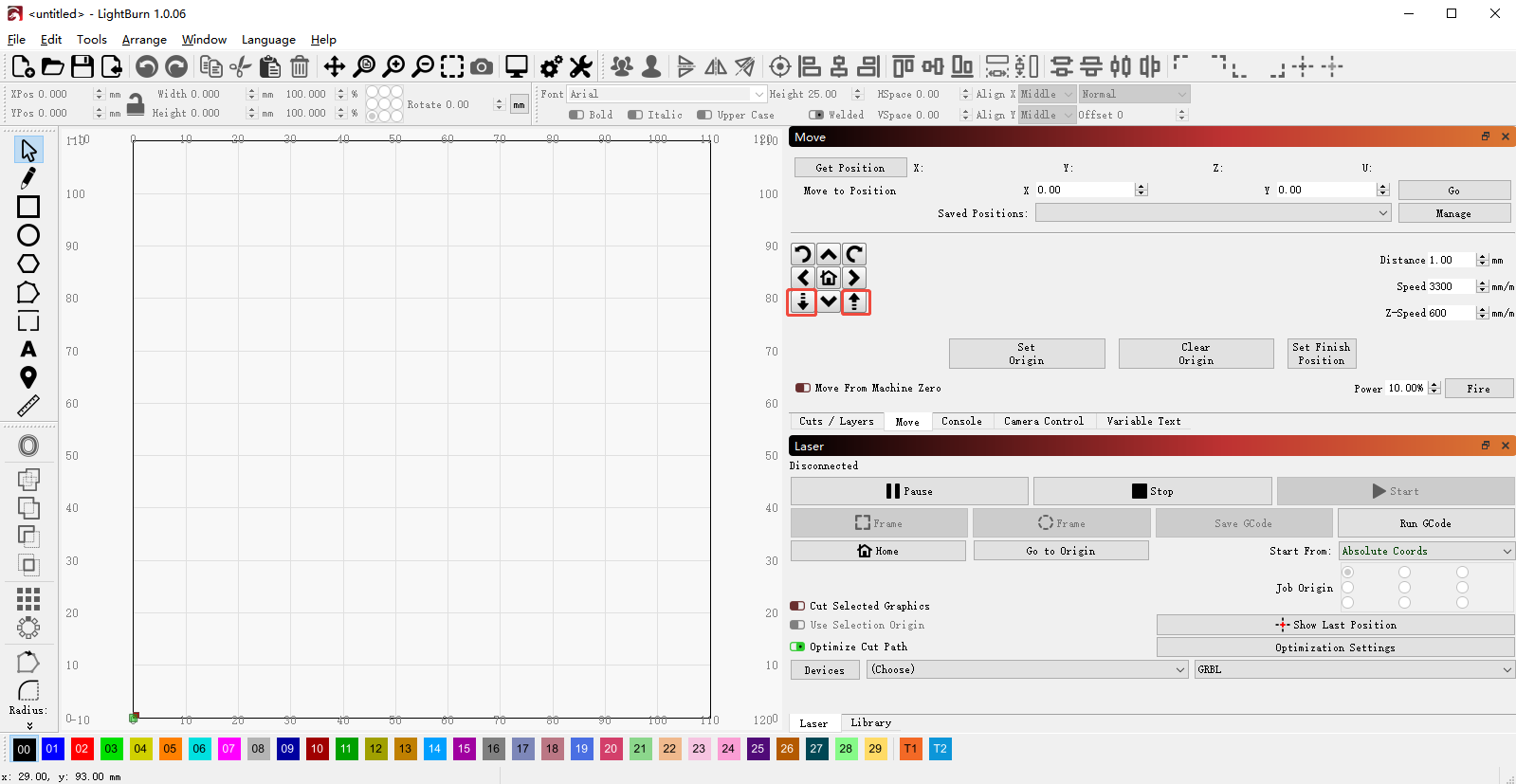Screen dimensions: 1516x784
Task: Select the Position Laser marker tool
Action: 28,377
